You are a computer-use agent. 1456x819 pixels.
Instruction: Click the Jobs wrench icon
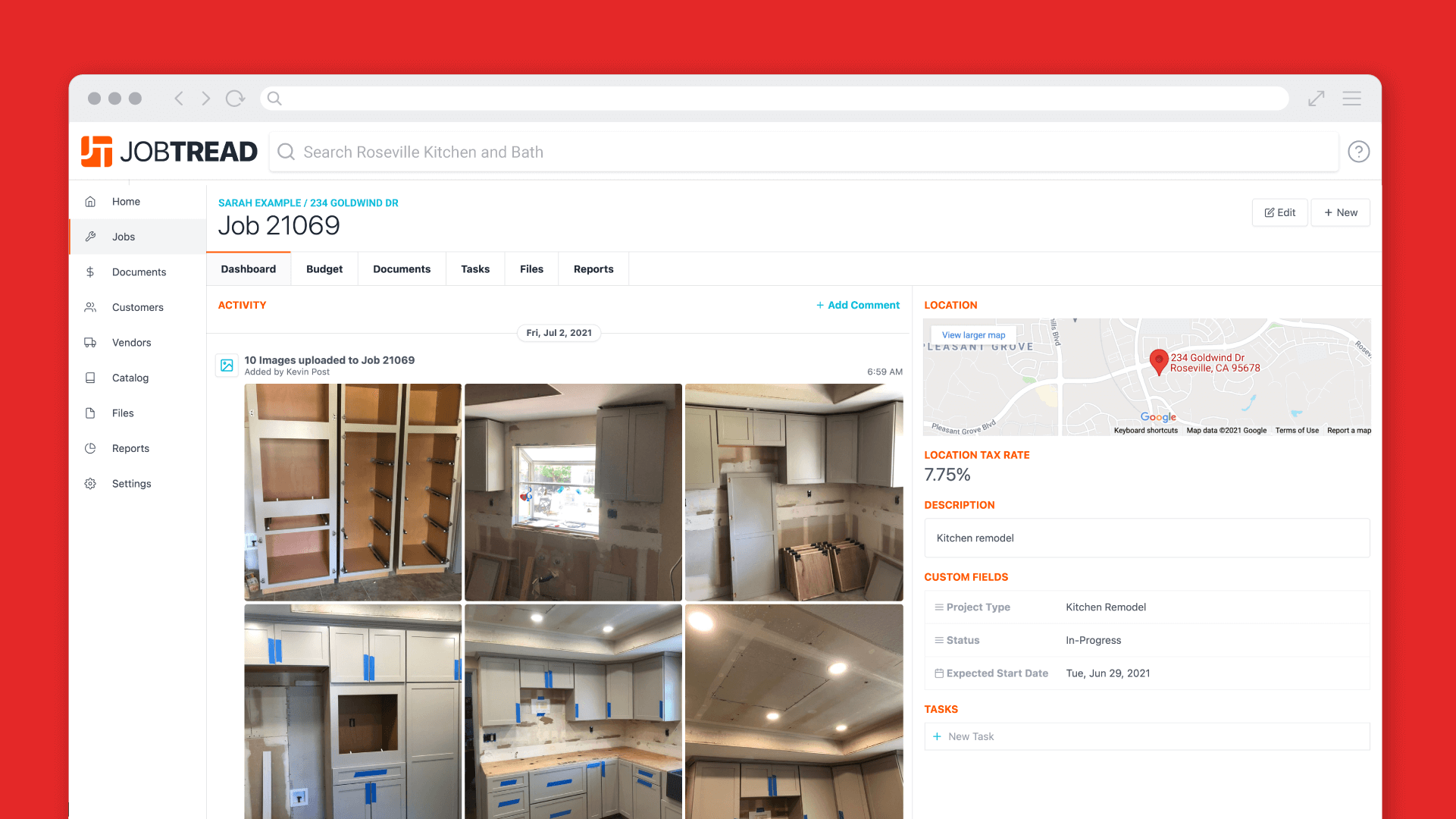(90, 237)
